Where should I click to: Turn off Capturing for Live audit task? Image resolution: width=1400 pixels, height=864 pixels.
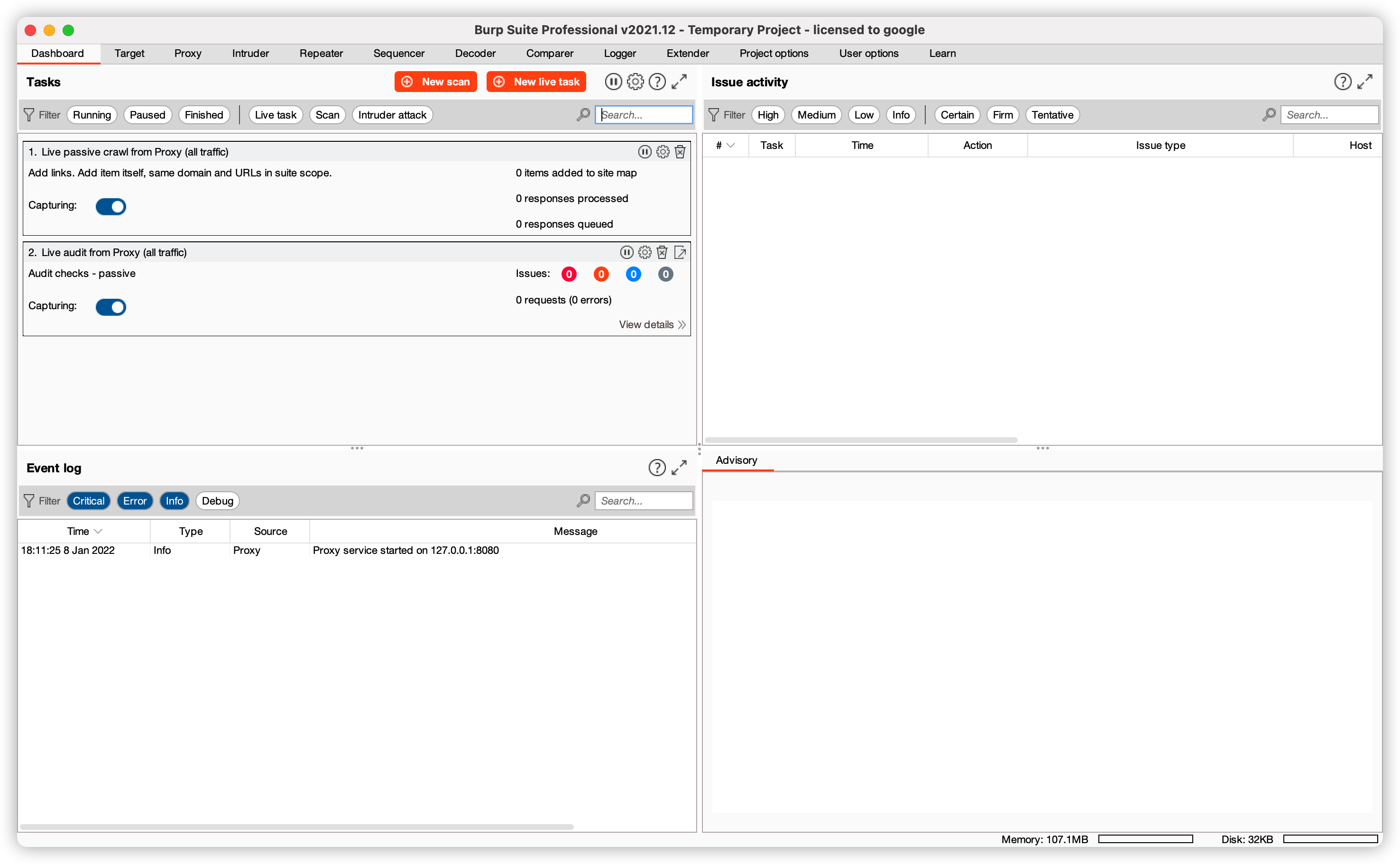click(111, 307)
